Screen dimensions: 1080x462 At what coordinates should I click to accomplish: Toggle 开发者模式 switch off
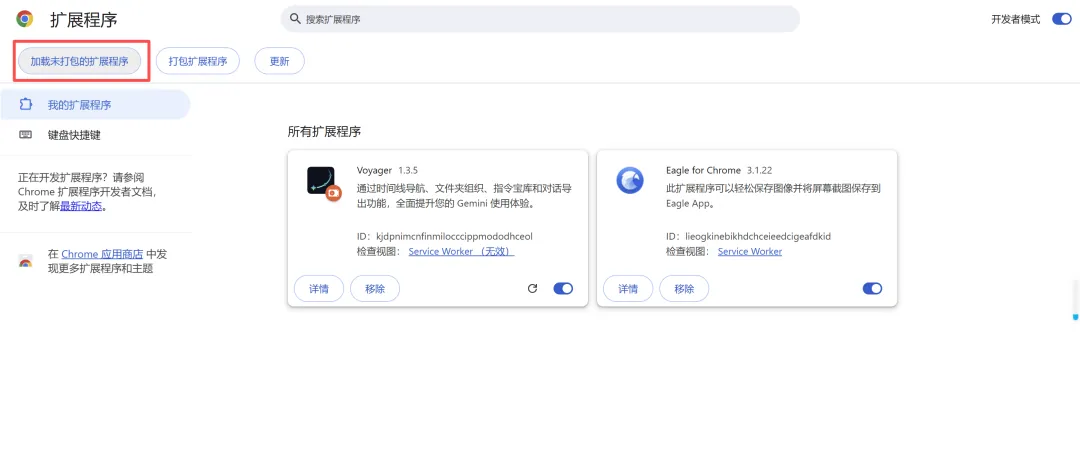coord(1061,19)
